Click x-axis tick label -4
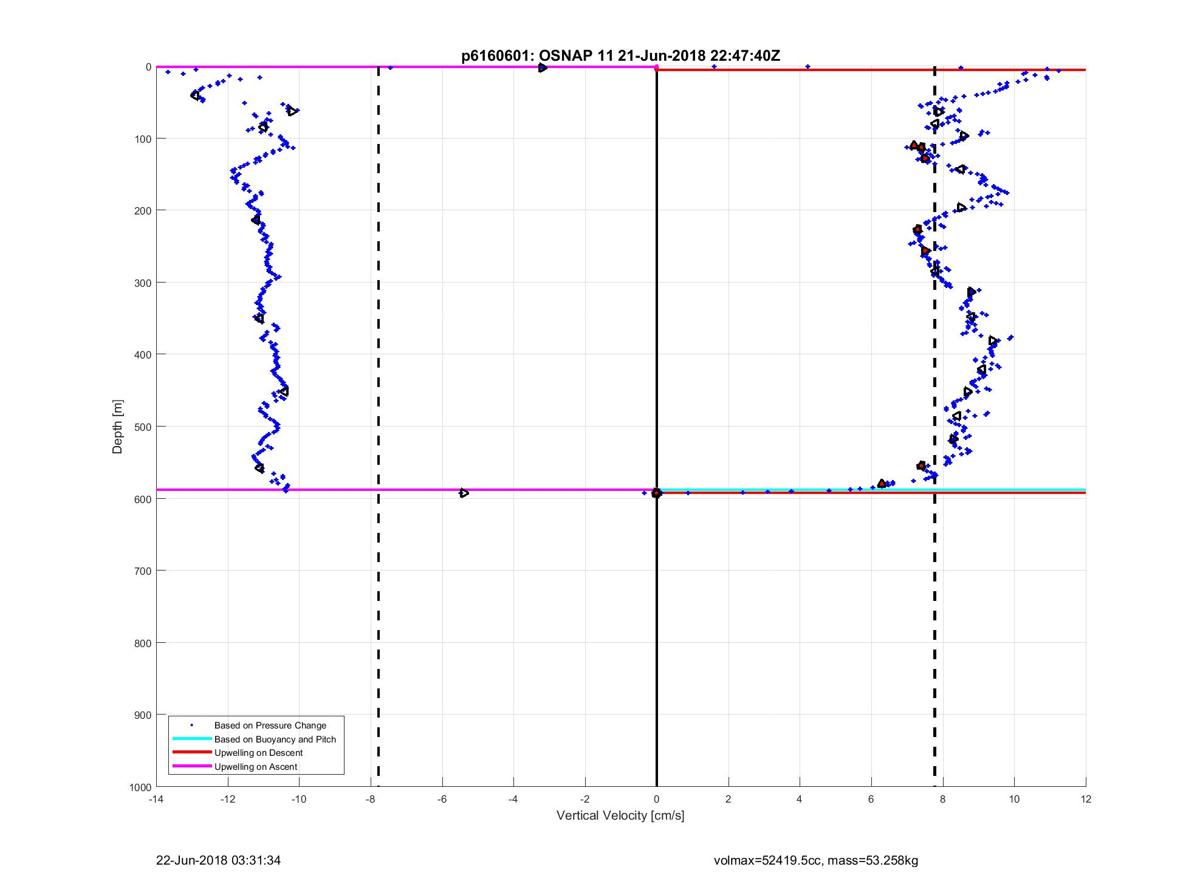The height and width of the screenshot is (885, 1200). click(513, 799)
